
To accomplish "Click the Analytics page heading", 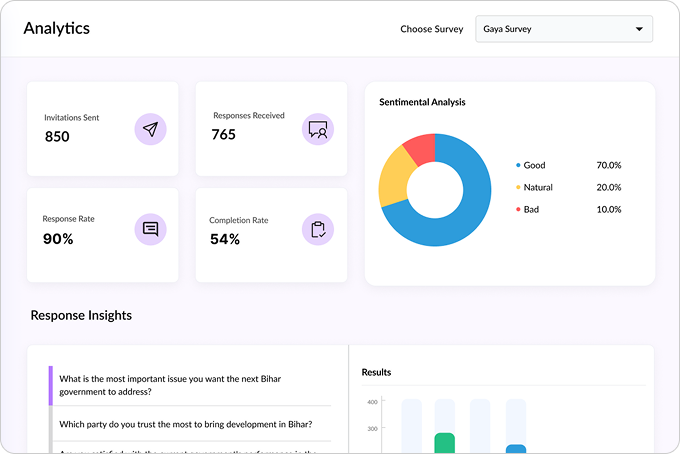I will tap(56, 28).
